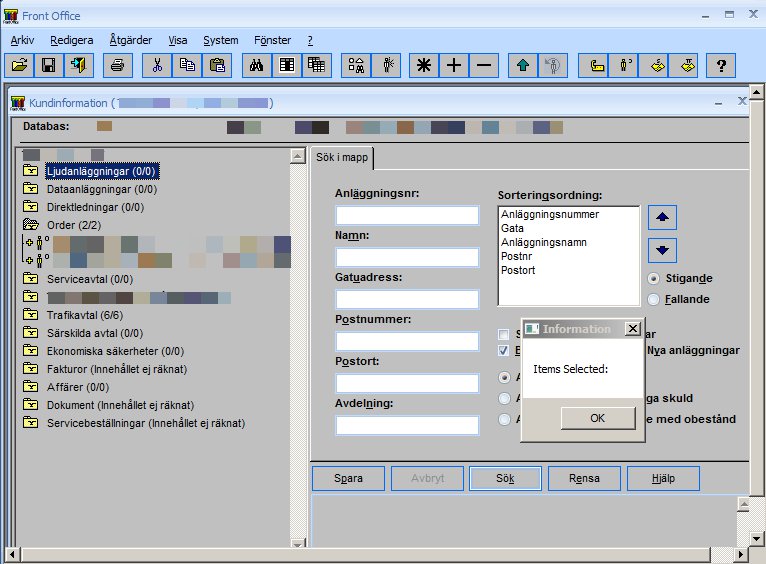766x564 pixels.
Task: Toggle the checked checkbox under sort list
Action: [x=504, y=351]
